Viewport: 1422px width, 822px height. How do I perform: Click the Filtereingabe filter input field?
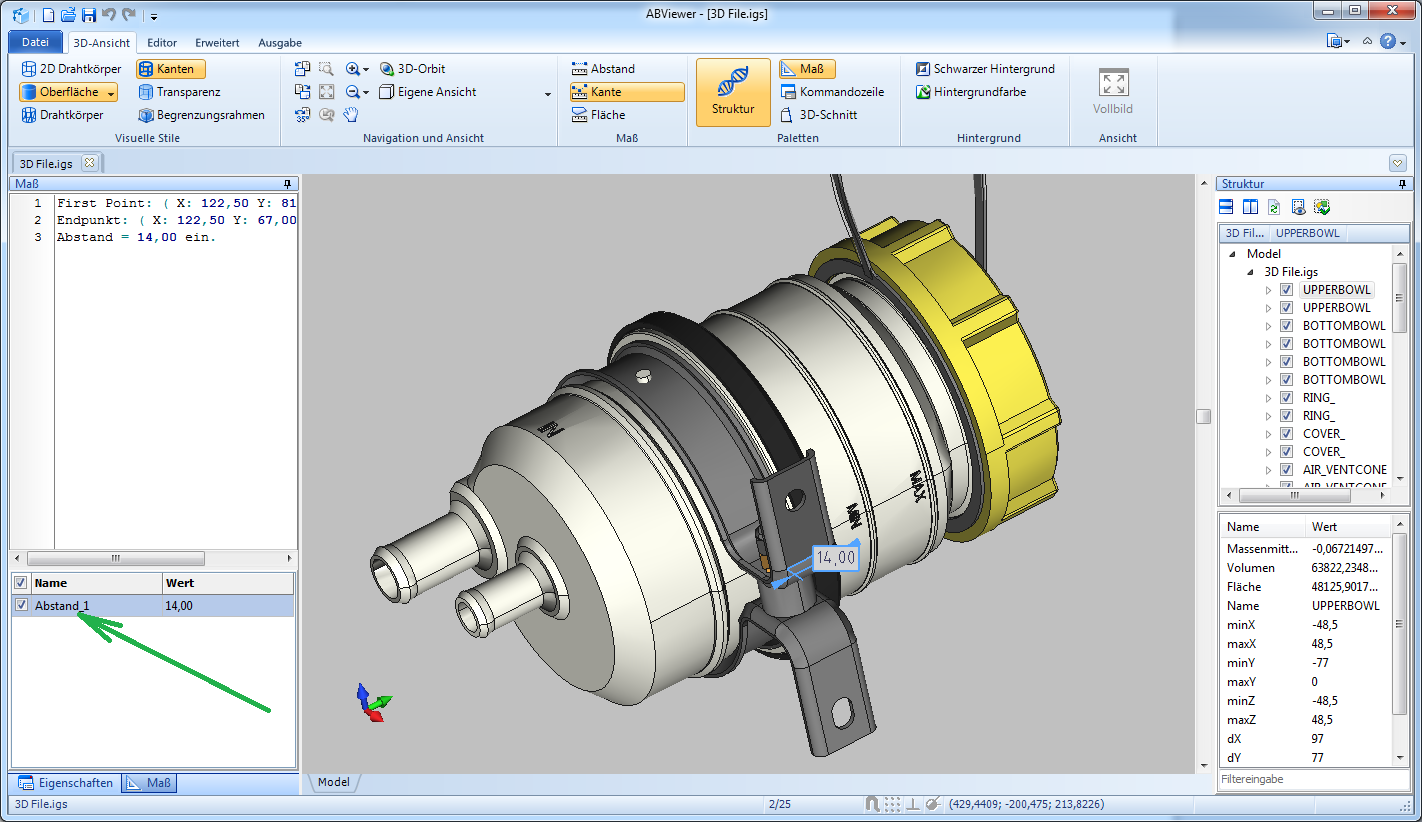click(1312, 779)
